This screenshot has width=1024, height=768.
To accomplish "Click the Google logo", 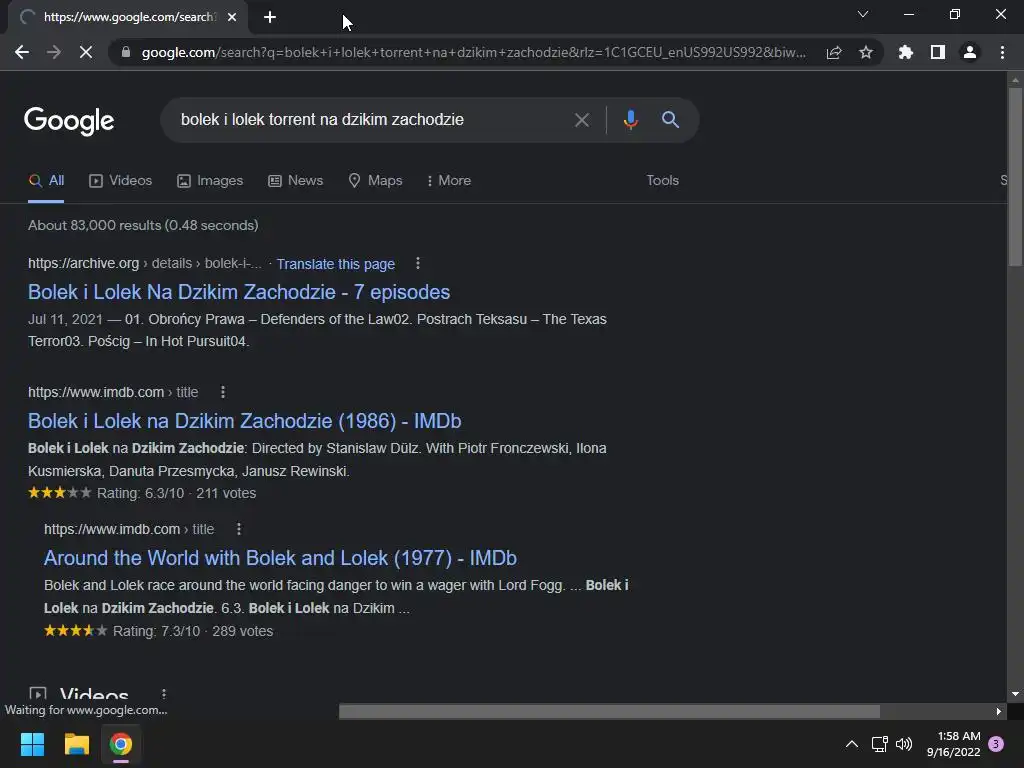I will pos(69,121).
